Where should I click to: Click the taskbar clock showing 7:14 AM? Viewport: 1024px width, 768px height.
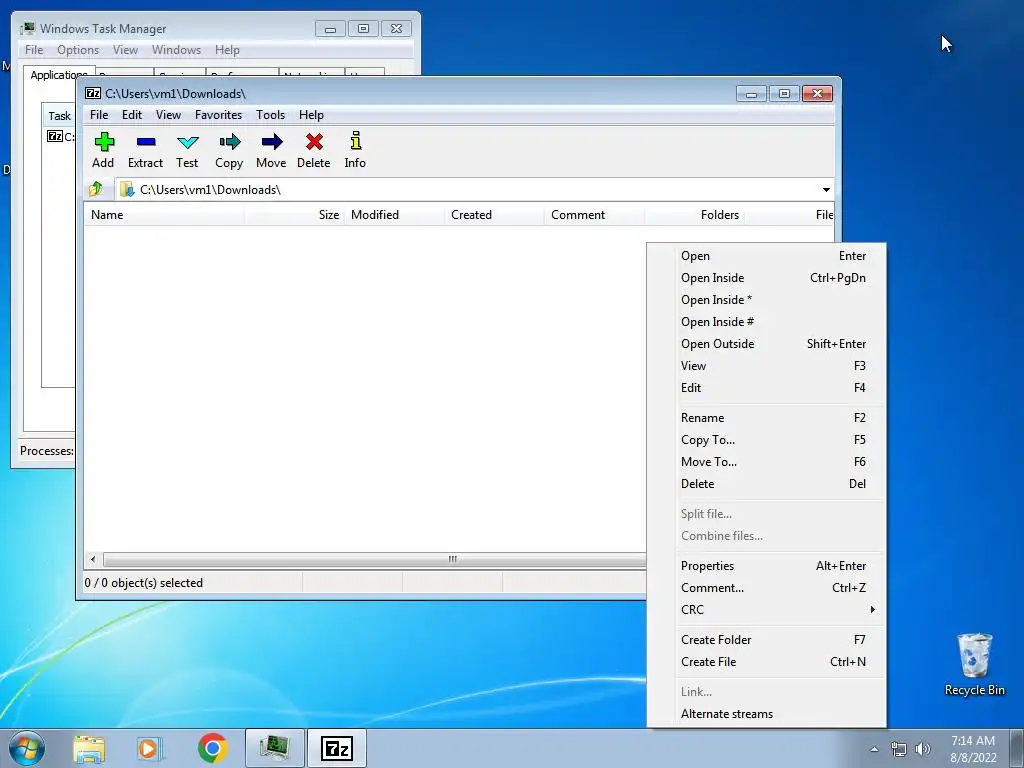tap(973, 749)
